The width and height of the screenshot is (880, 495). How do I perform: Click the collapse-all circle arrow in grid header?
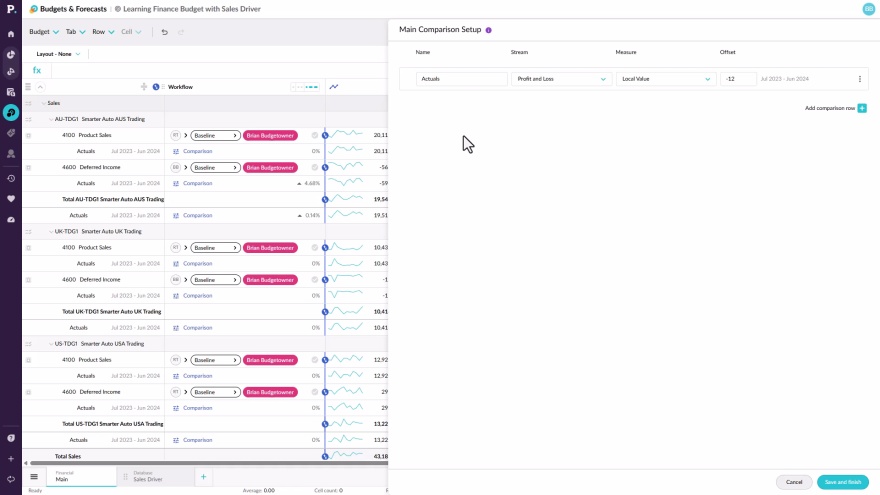click(40, 86)
